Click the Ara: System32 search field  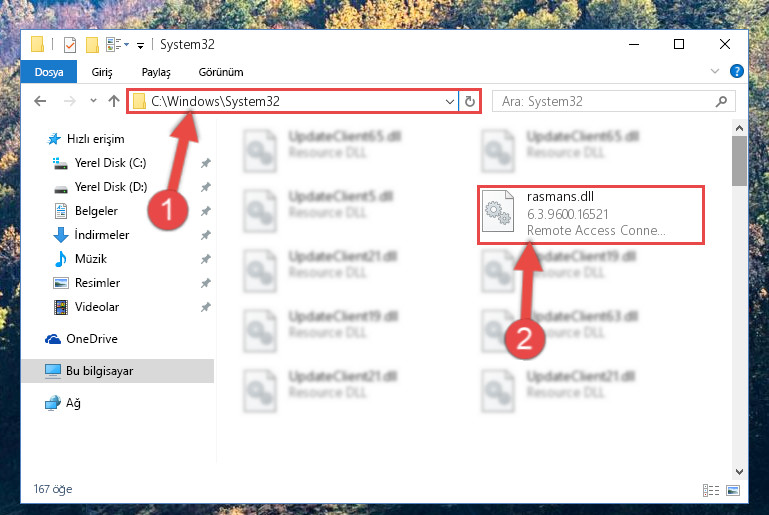(605, 102)
